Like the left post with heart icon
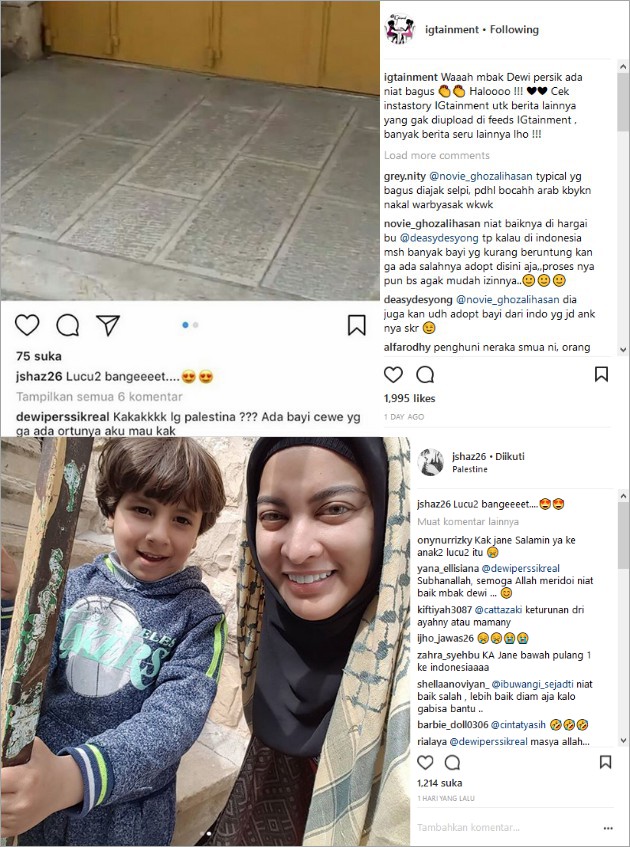This screenshot has height=847, width=630. click(27, 325)
